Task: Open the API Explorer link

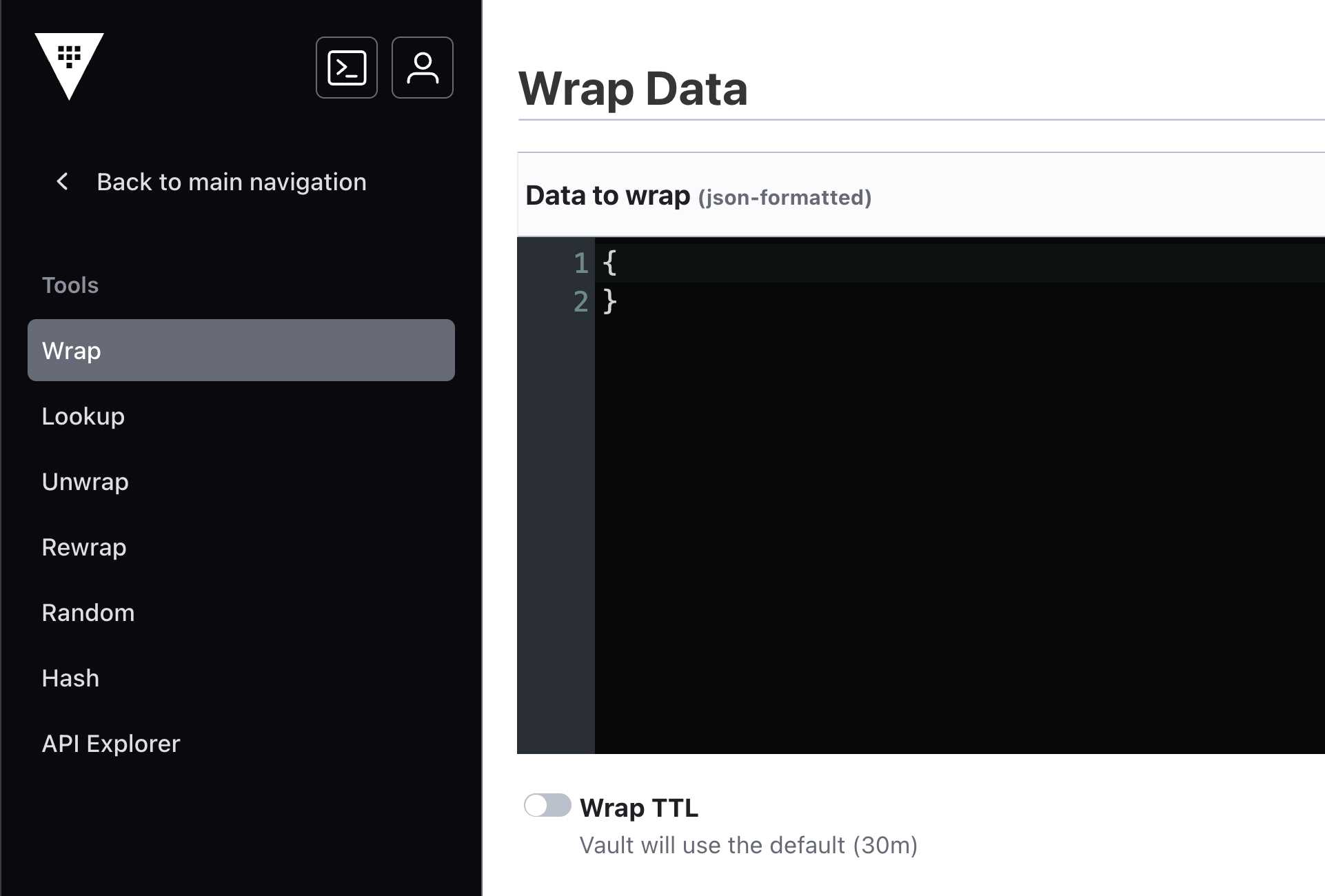Action: (x=111, y=744)
